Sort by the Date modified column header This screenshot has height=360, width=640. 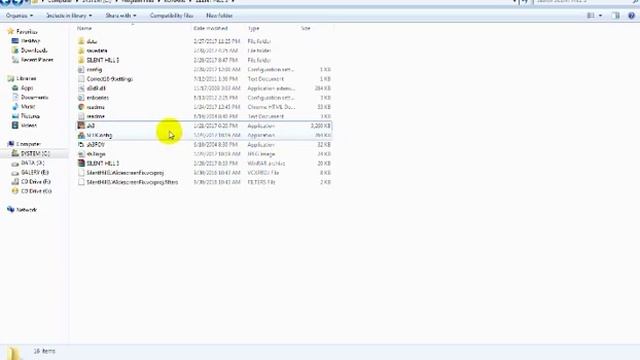[x=211, y=28]
